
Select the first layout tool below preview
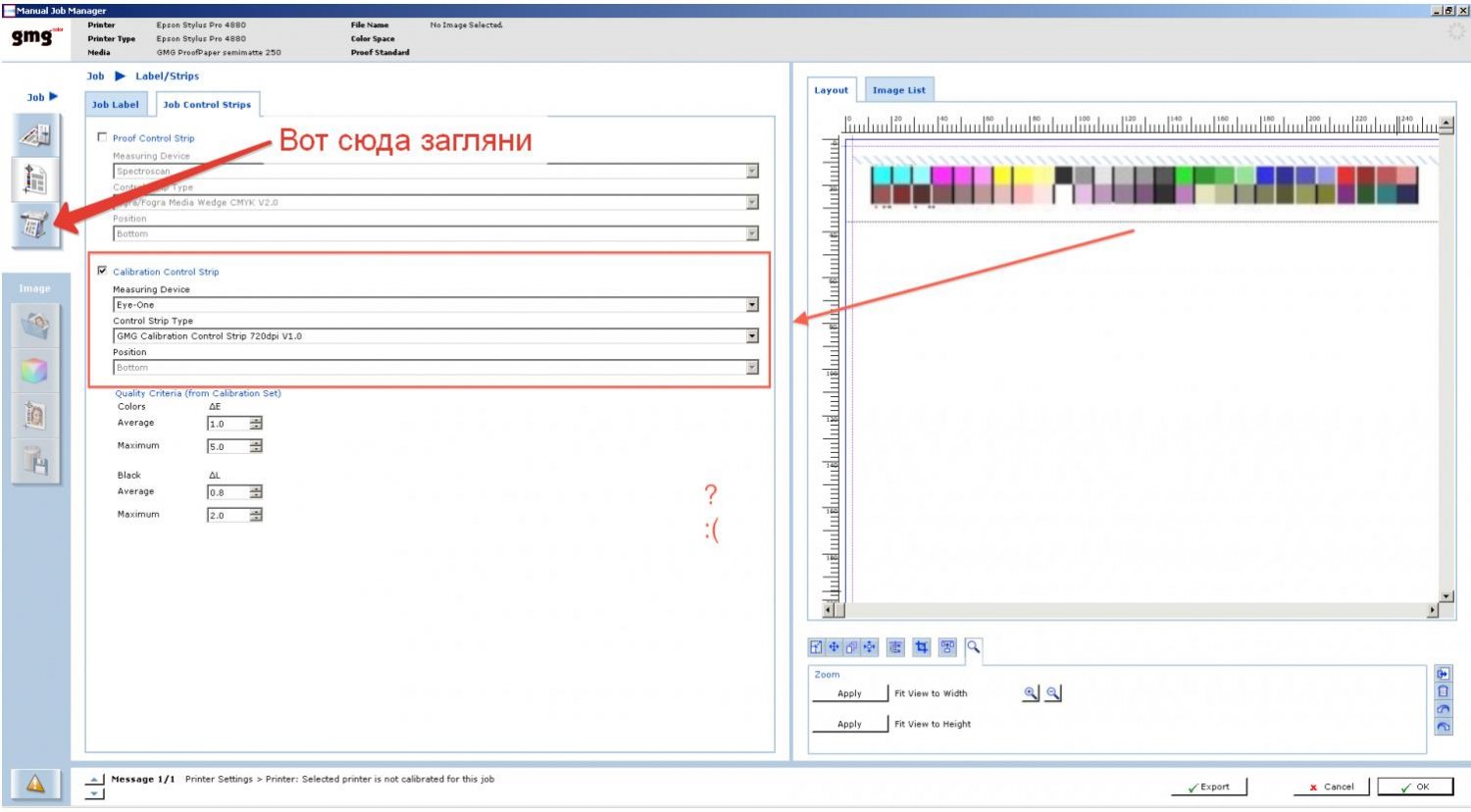tap(816, 647)
